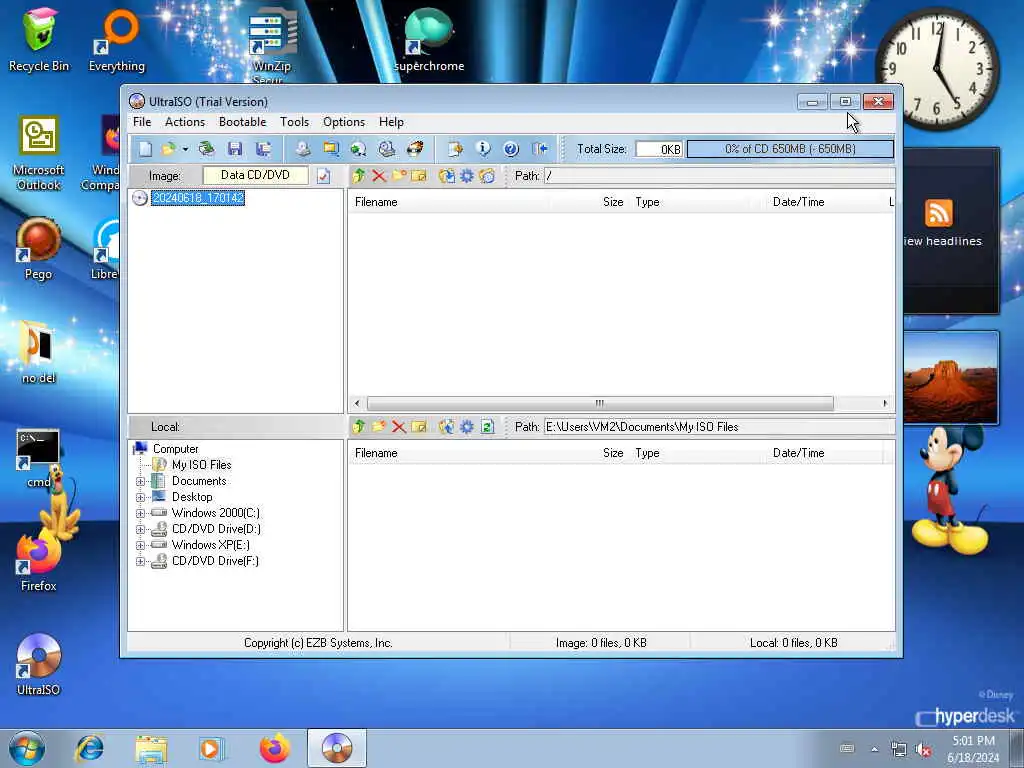The height and width of the screenshot is (768, 1024).
Task: Click the Convert image disc-arrow icon
Action: [x=358, y=149]
